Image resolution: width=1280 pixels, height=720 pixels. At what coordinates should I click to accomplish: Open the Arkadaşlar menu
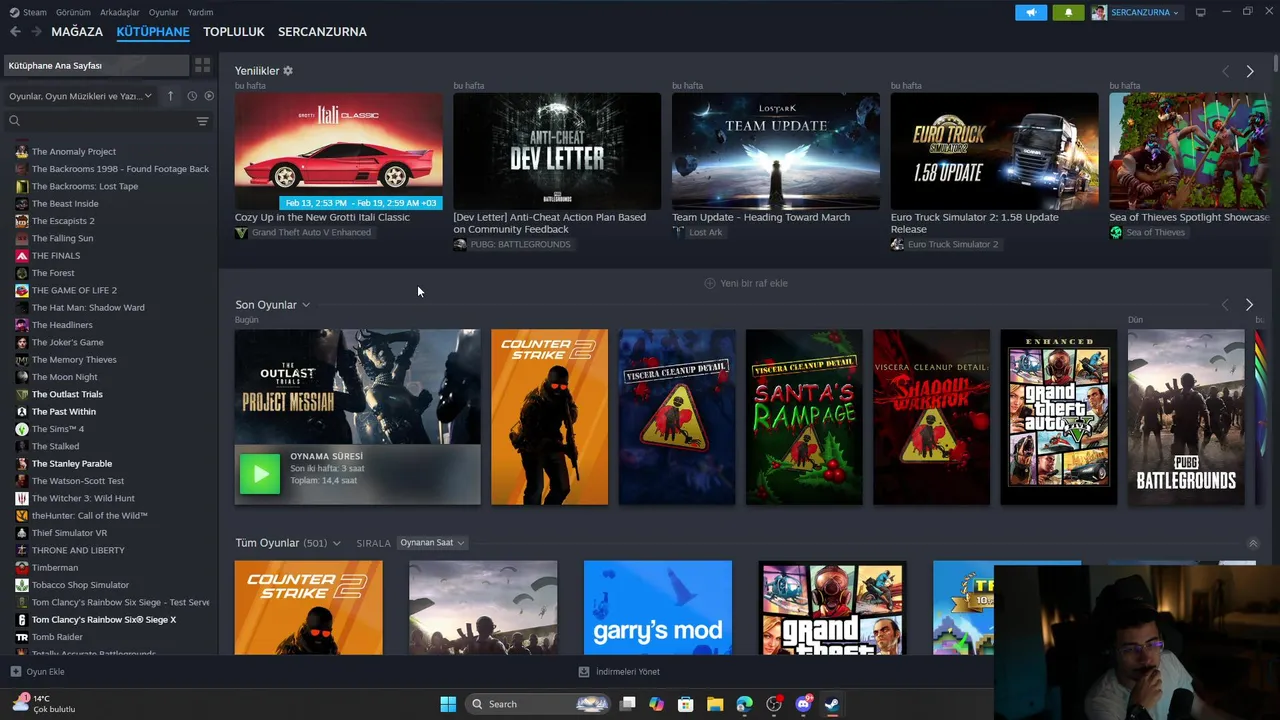(120, 12)
